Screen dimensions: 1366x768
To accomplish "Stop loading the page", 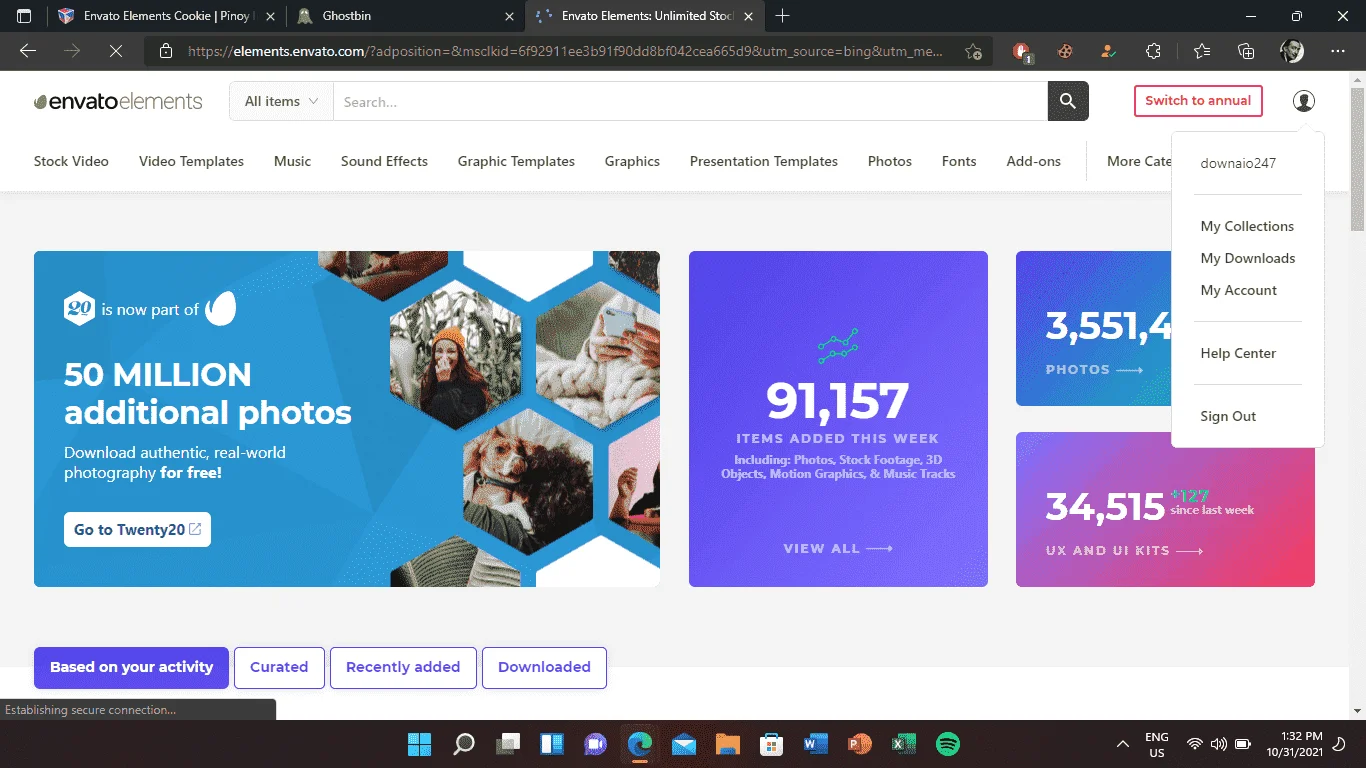I will tap(116, 51).
